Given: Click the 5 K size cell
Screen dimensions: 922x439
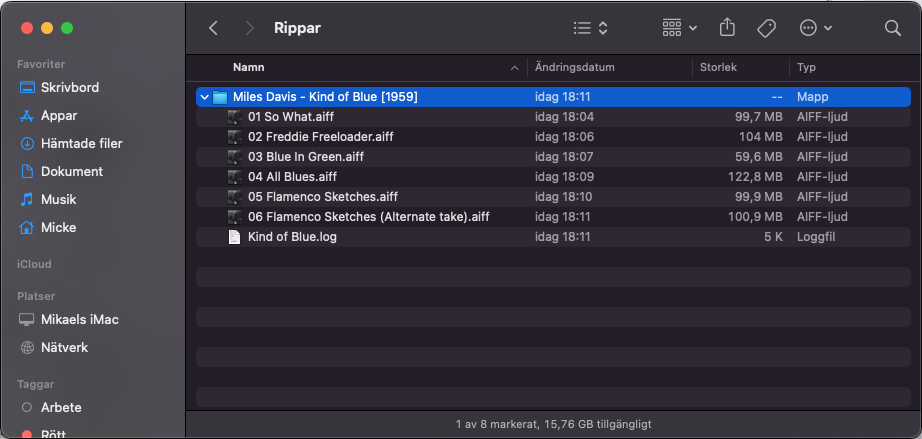Looking at the screenshot, I should 773,237.
